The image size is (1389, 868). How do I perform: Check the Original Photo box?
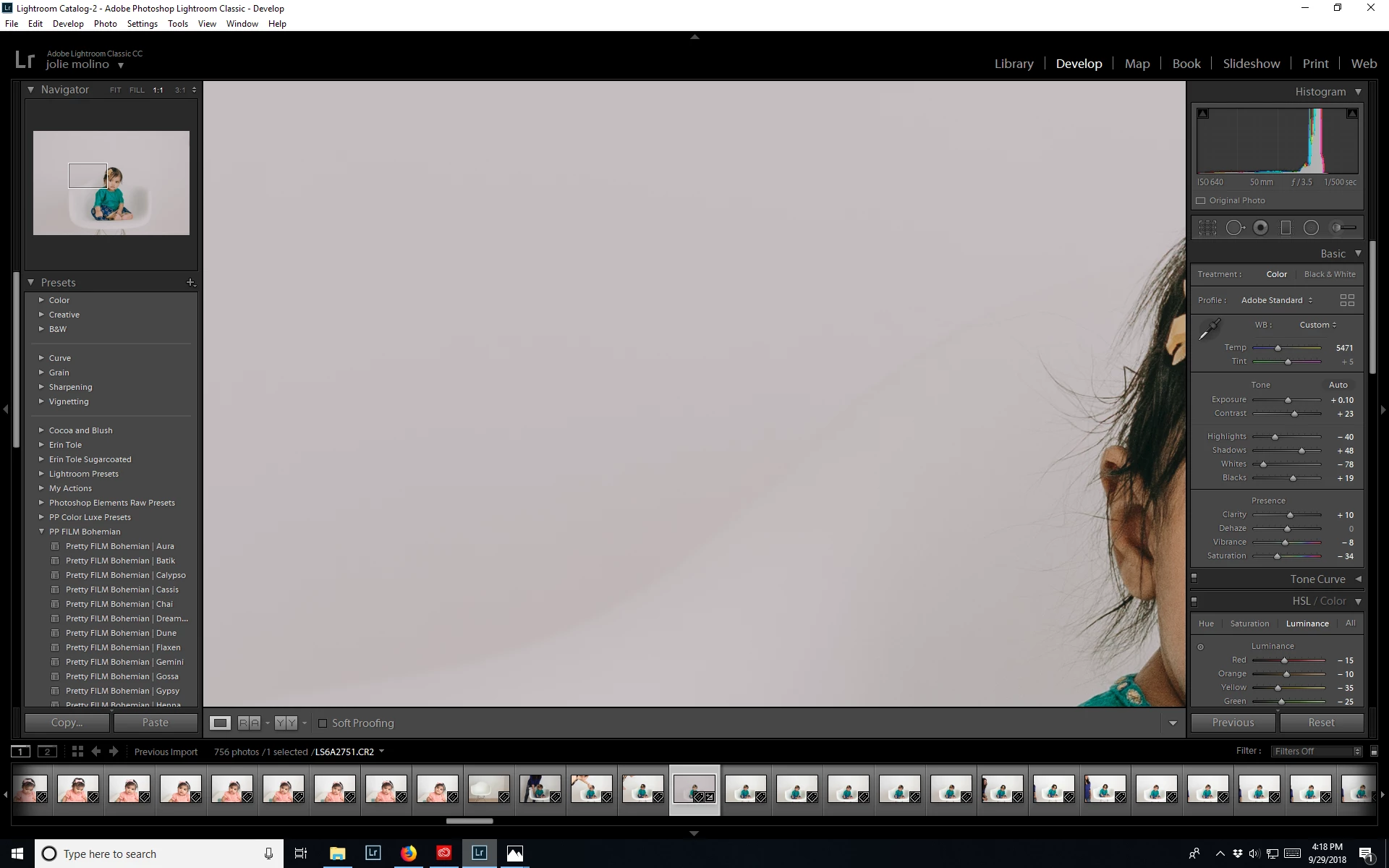coord(1201,200)
